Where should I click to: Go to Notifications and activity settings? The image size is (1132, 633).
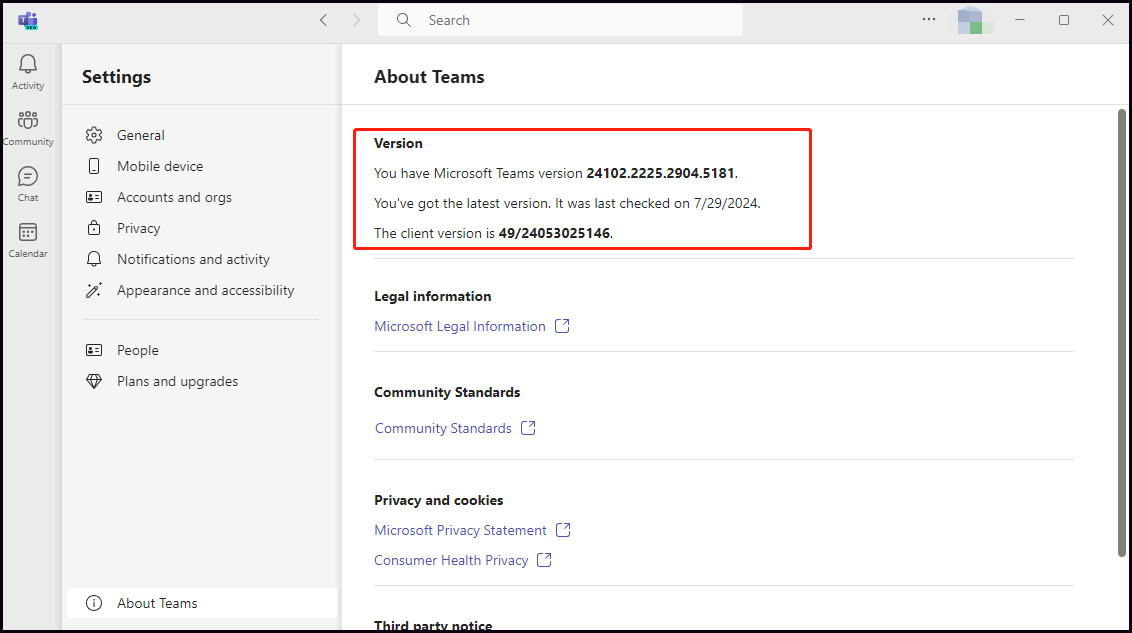pos(193,259)
